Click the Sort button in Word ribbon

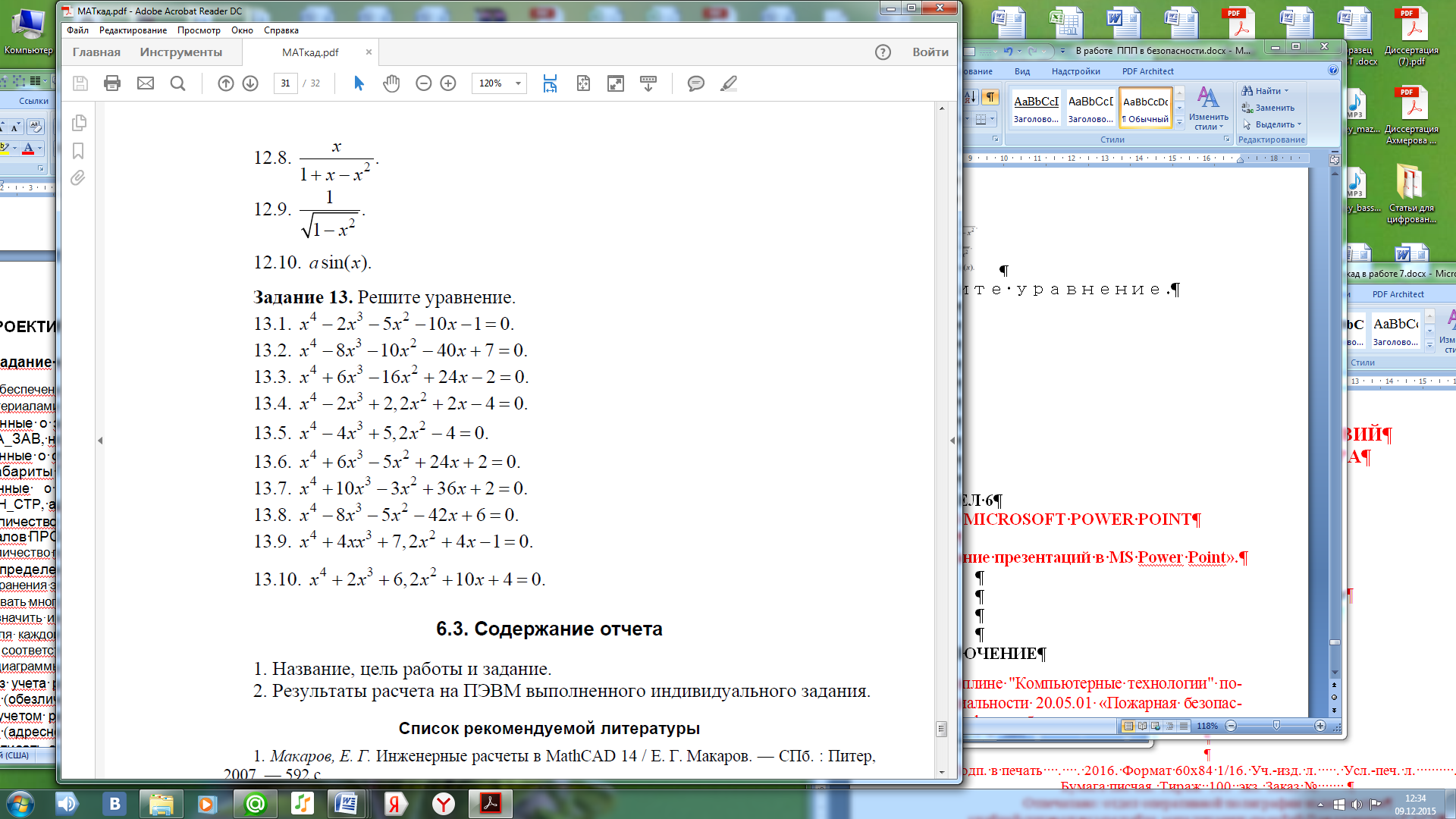coord(971,97)
